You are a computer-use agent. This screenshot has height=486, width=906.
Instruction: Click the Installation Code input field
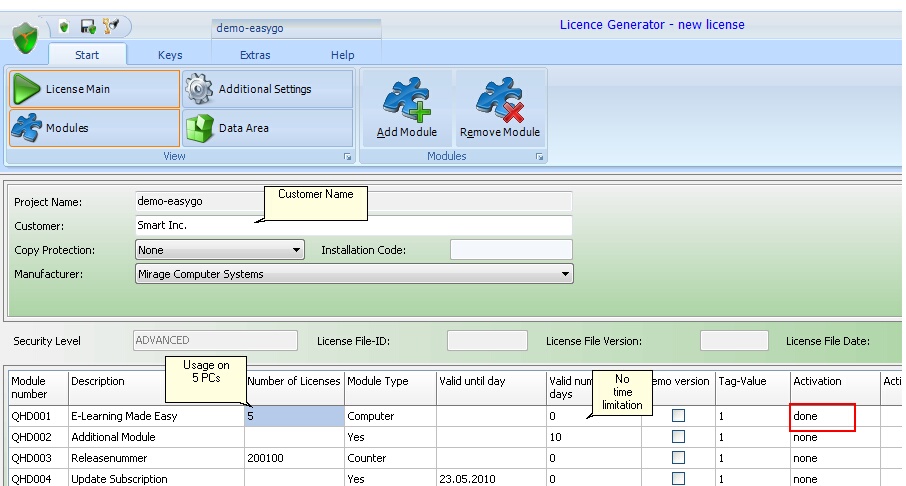coord(511,250)
